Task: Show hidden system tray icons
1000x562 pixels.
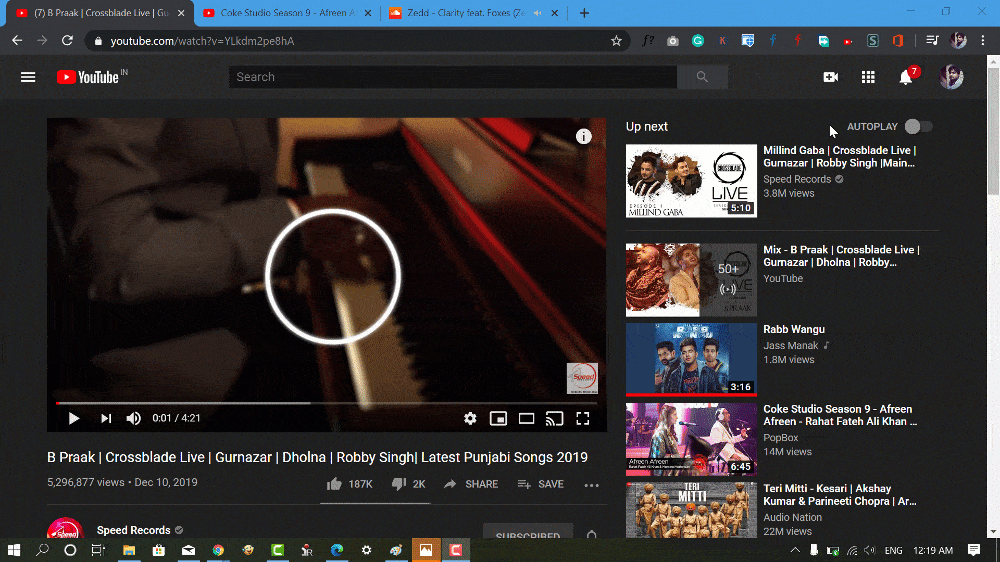Action: tap(795, 550)
